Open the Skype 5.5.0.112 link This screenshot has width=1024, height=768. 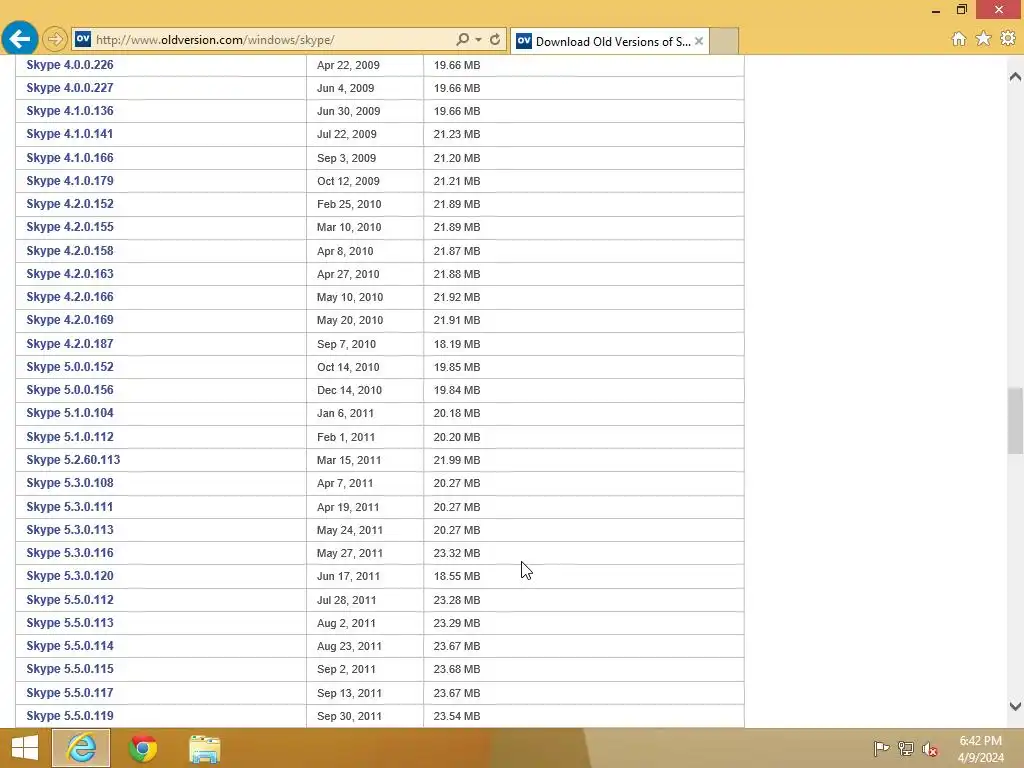point(70,600)
